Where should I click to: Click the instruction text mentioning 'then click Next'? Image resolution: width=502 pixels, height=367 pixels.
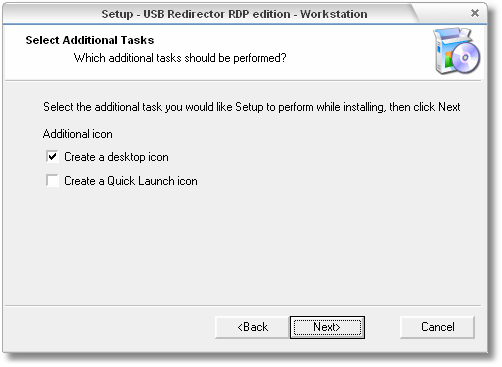click(252, 107)
